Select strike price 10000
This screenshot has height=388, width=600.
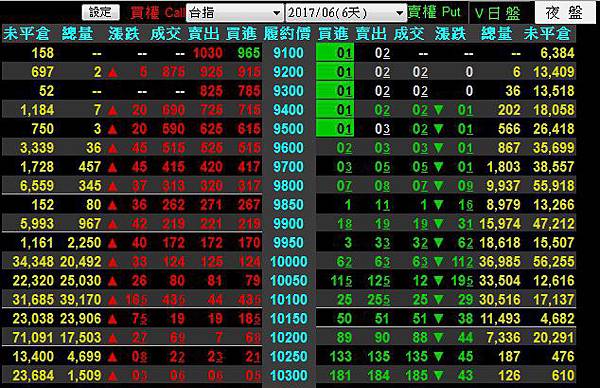coord(289,262)
